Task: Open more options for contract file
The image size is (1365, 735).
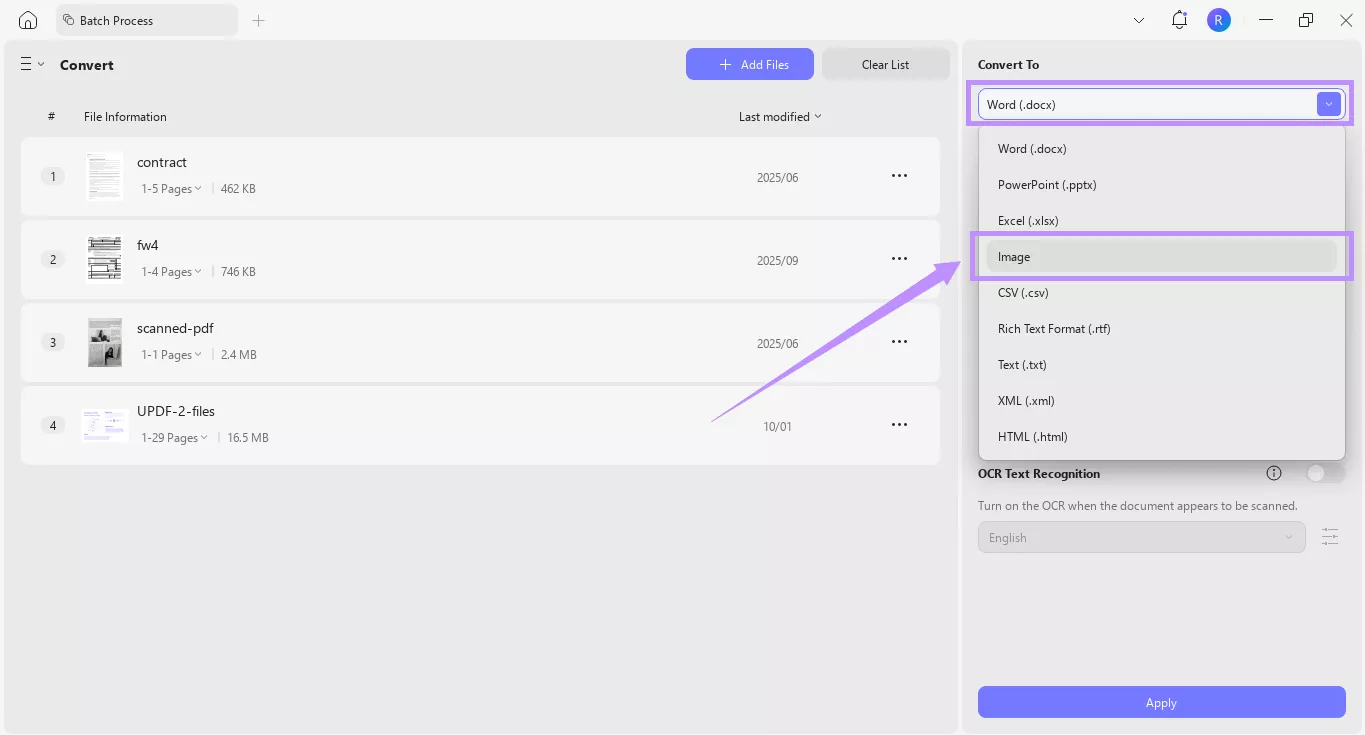Action: coord(899,176)
